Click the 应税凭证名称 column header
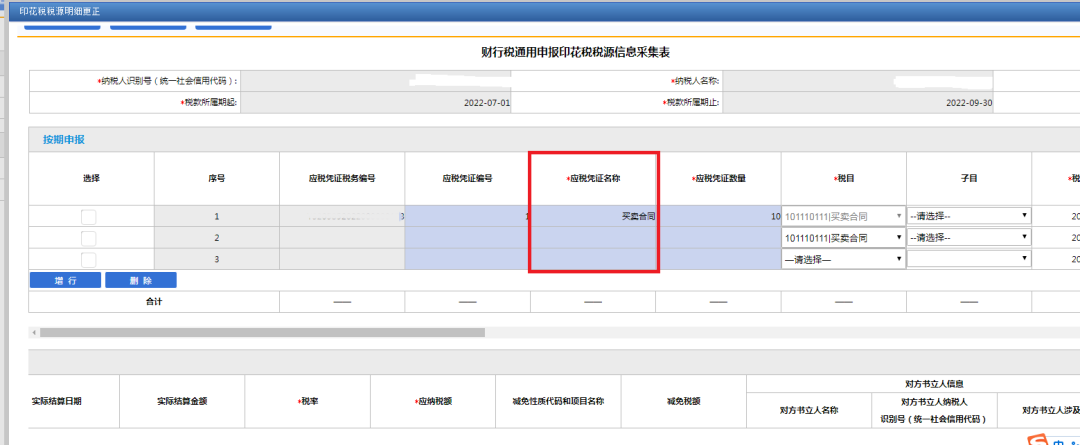1080x445 pixels. [x=593, y=178]
